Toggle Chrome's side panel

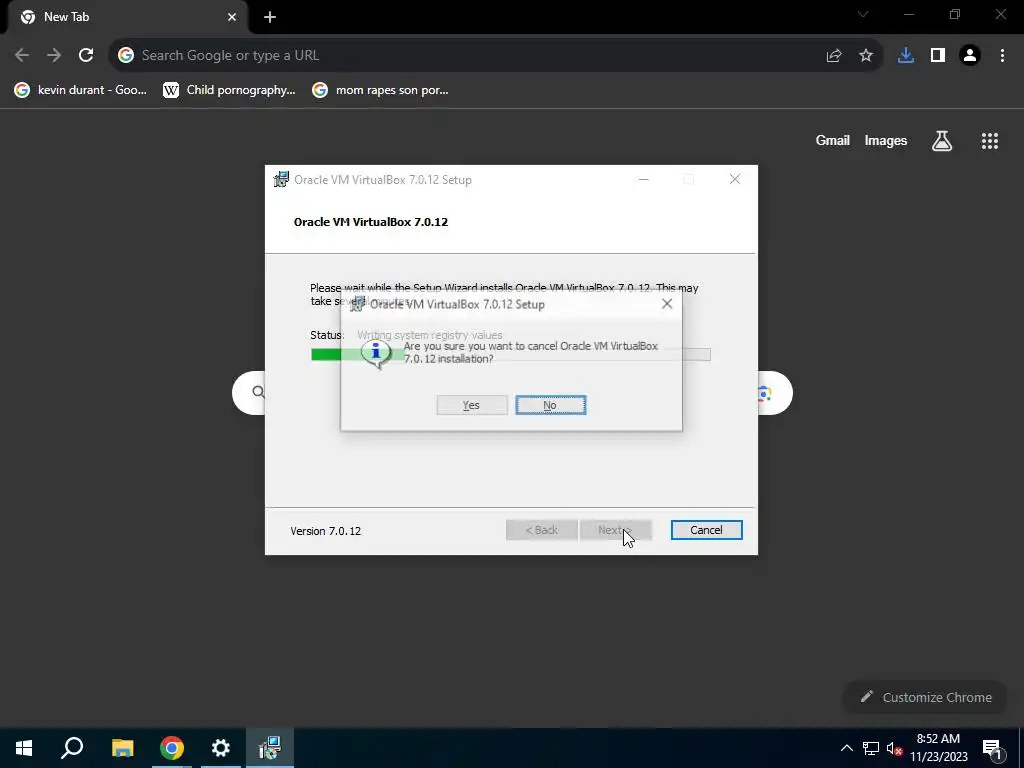938,56
